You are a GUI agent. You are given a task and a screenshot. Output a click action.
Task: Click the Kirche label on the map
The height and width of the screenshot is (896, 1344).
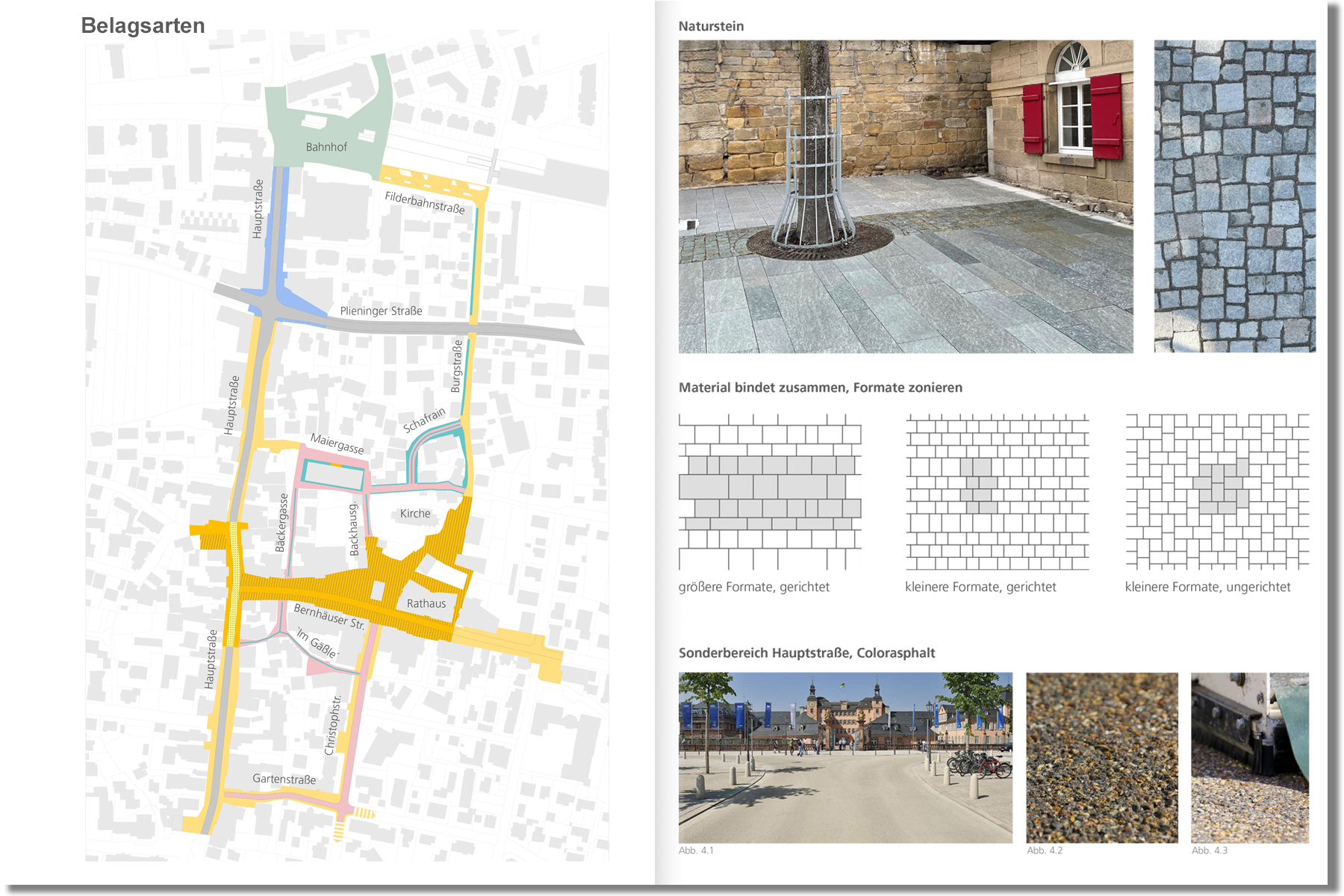415,514
